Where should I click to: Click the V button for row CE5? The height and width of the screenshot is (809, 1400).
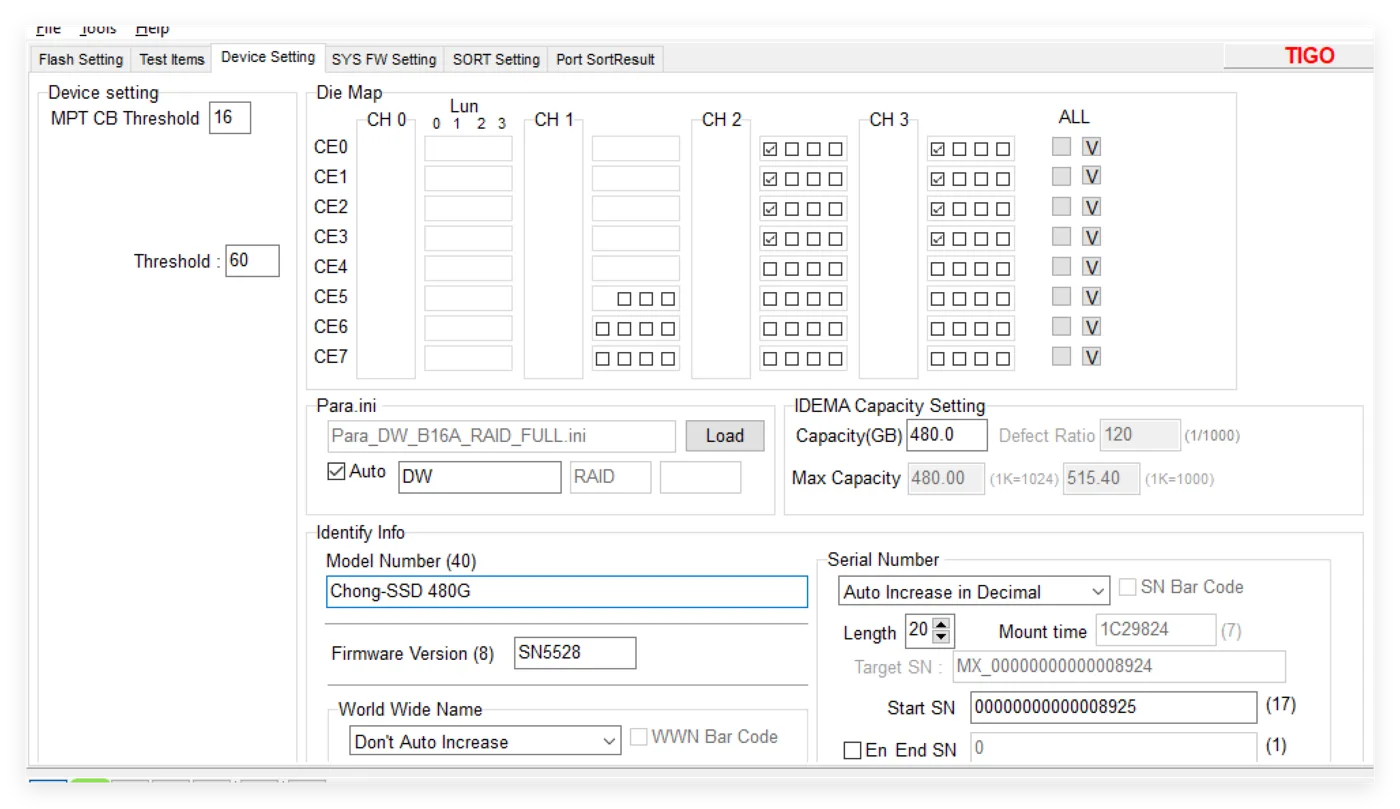coord(1092,297)
